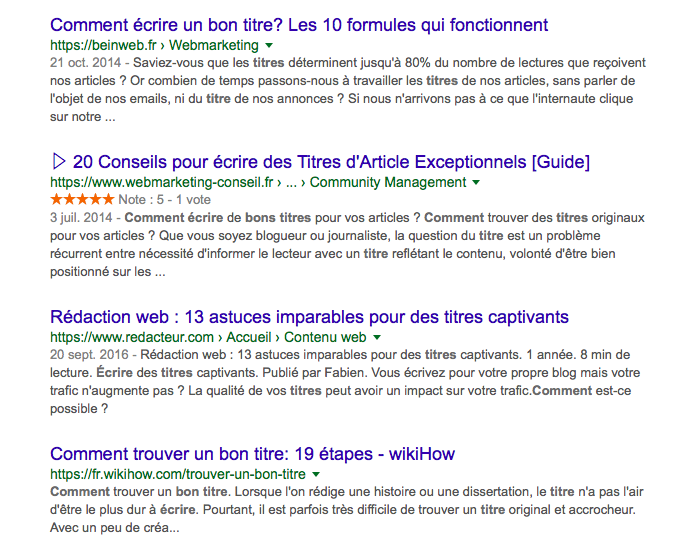Expand options arrow beside Community Management breadcrumb
Image resolution: width=691 pixels, height=553 pixels.
coord(476,183)
